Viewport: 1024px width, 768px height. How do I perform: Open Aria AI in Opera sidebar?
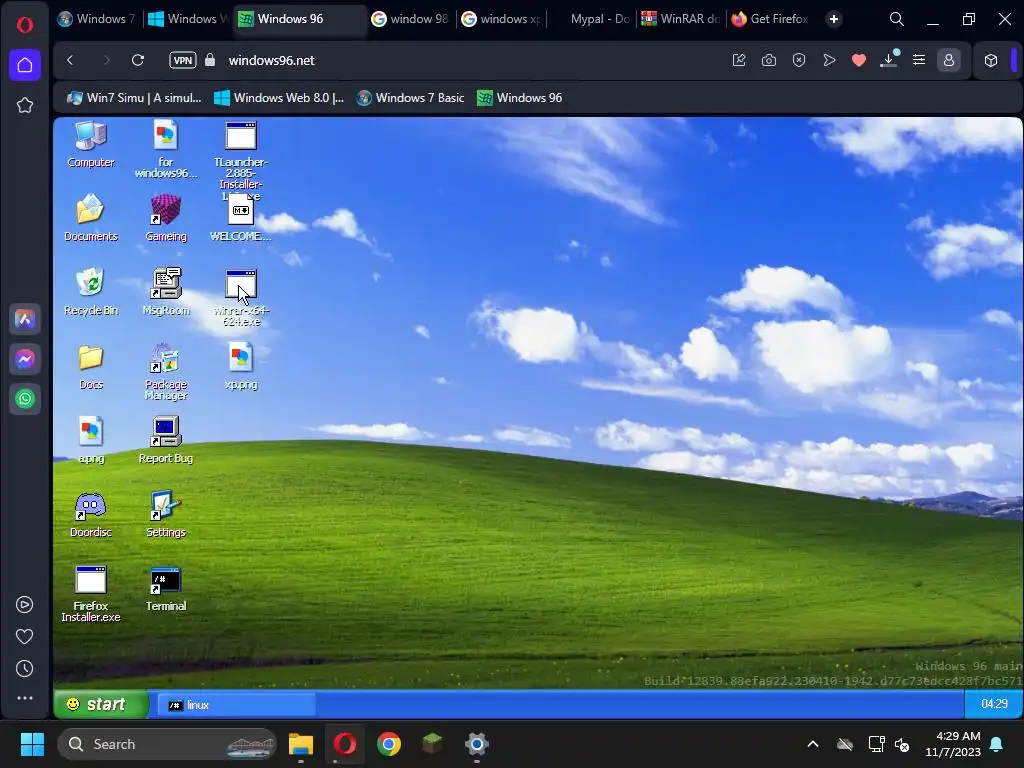[x=25, y=319]
